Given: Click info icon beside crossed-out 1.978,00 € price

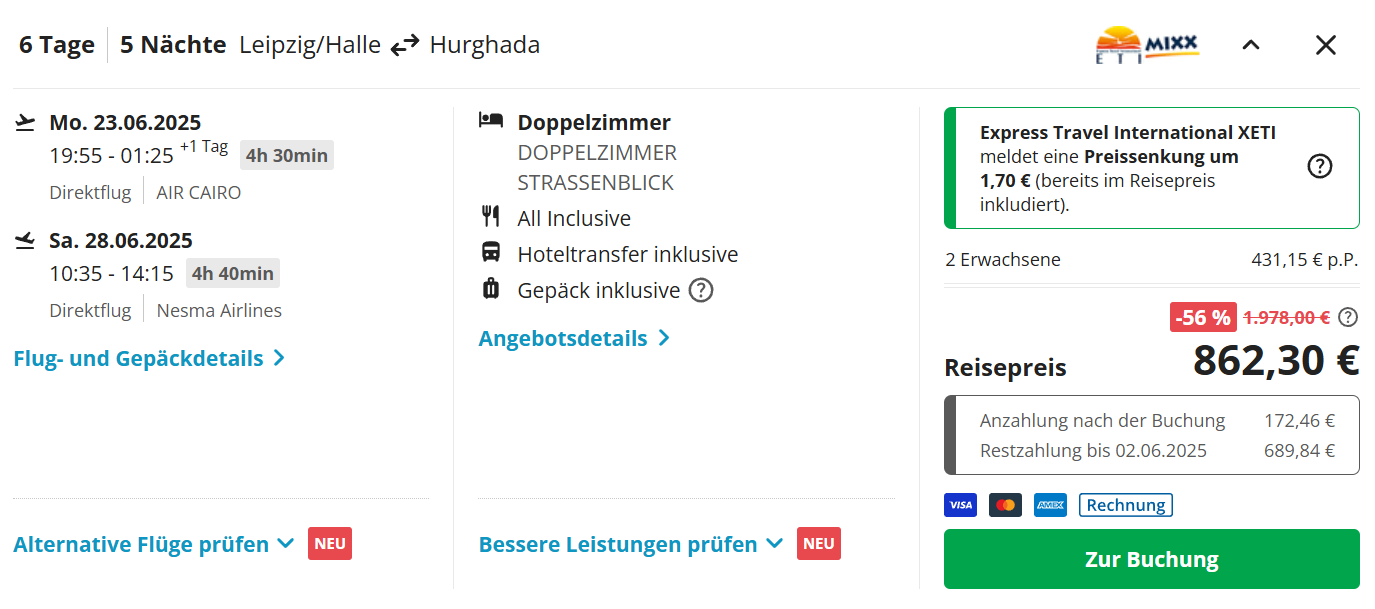Looking at the screenshot, I should 1348,318.
